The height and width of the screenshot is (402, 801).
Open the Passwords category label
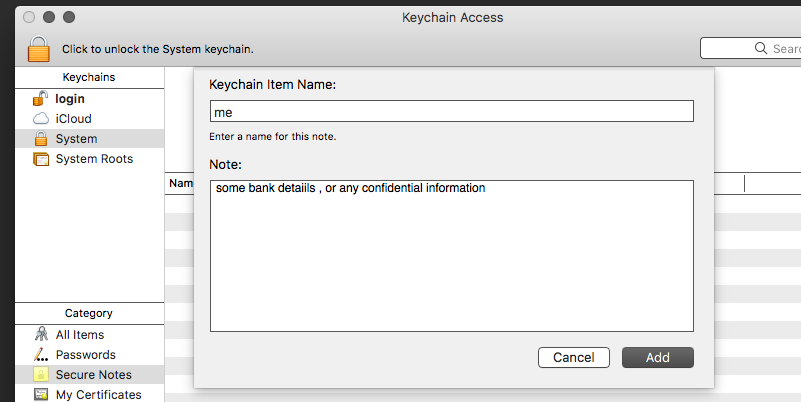pyautogui.click(x=85, y=355)
